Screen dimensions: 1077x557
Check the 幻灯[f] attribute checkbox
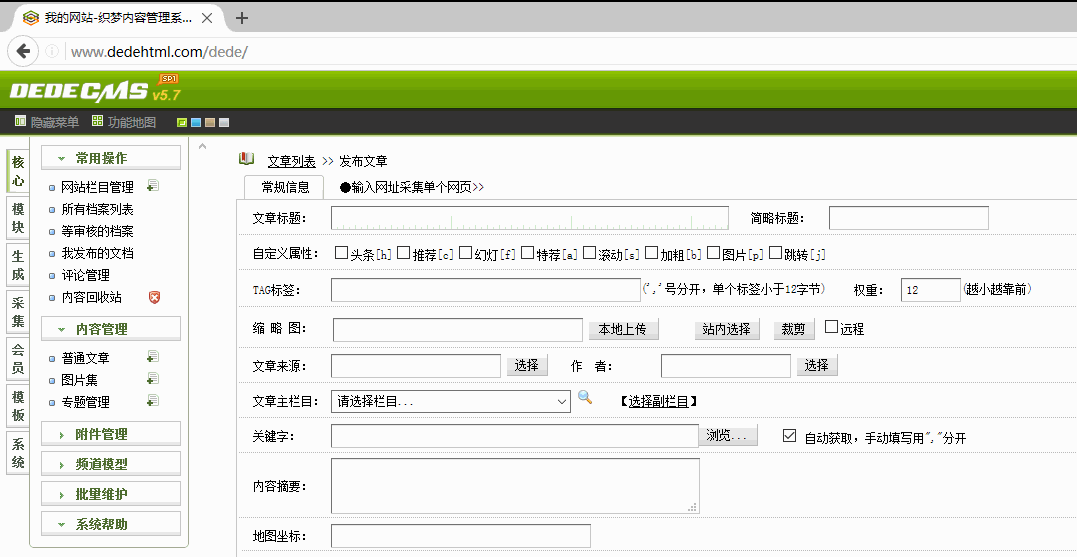(x=465, y=253)
